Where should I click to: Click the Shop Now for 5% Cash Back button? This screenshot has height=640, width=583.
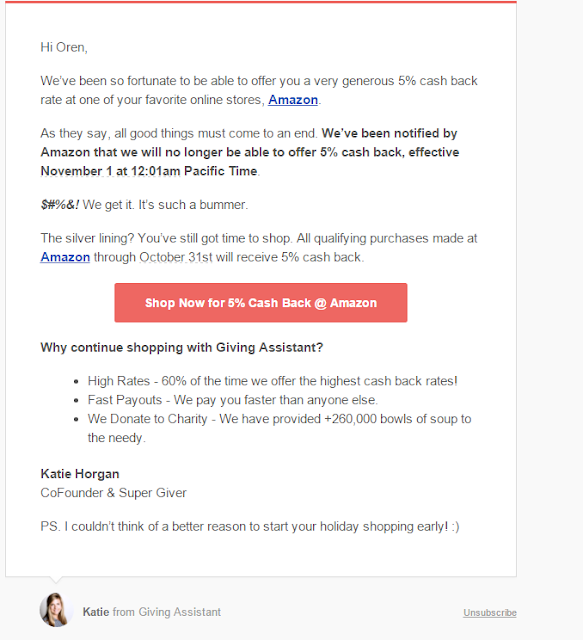[x=260, y=303]
